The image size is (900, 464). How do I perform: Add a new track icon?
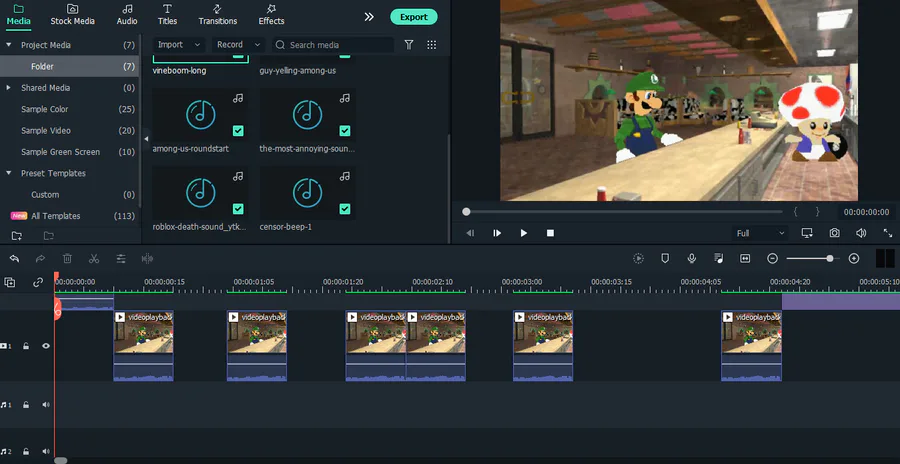coord(10,282)
